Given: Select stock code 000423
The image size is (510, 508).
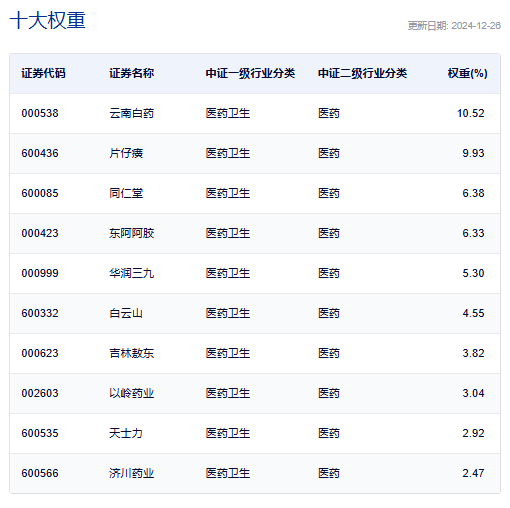Looking at the screenshot, I should tap(40, 233).
